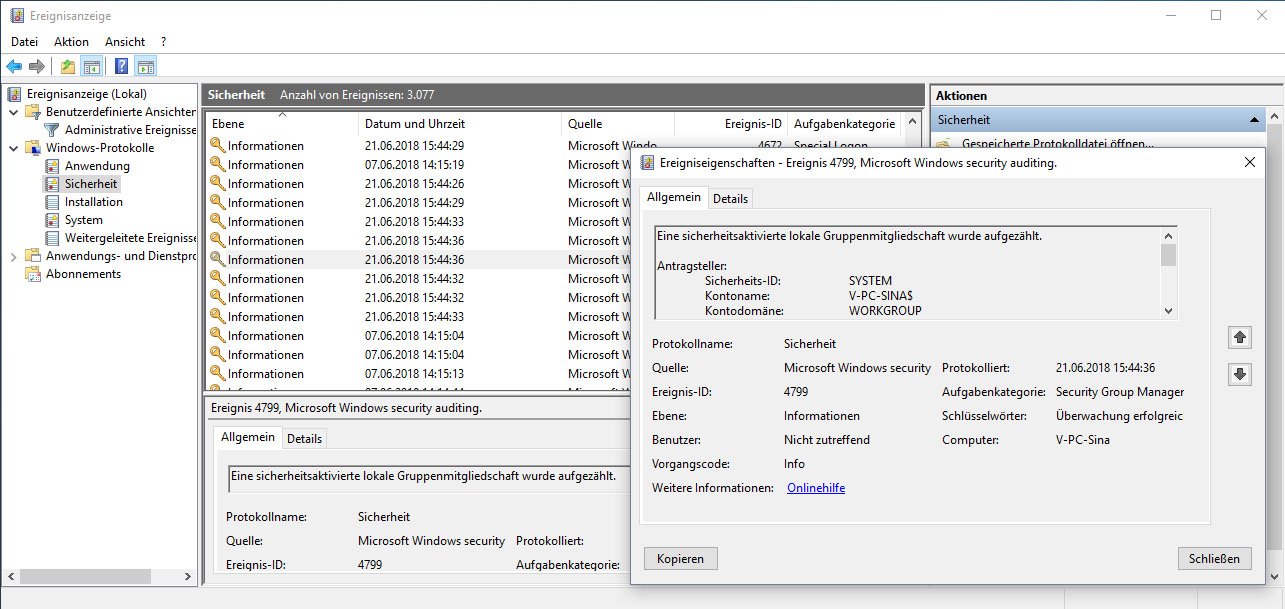1285x609 pixels.
Task: Open Help using the question mark icon
Action: (122, 66)
